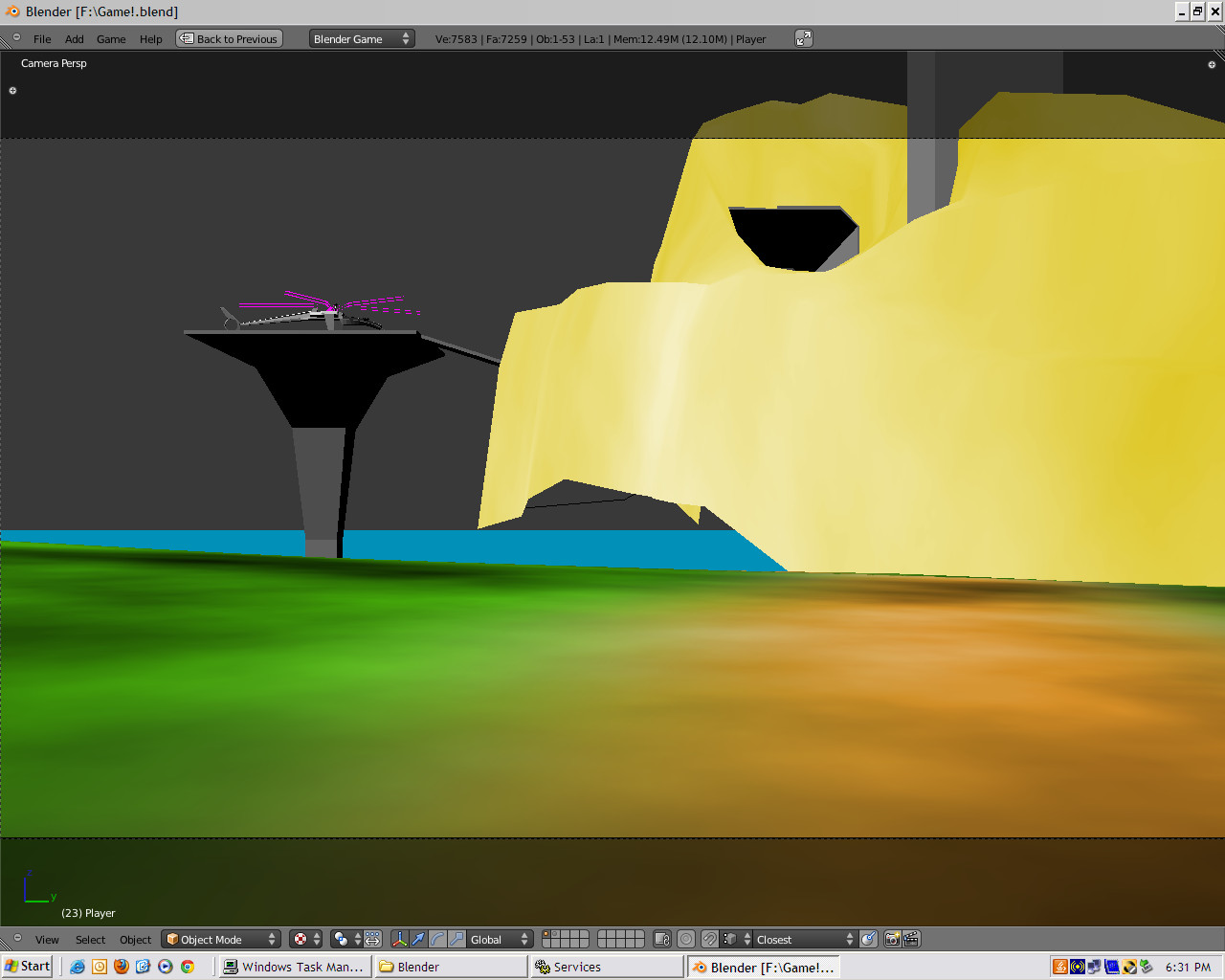Enable the translate manipulator arrow
This screenshot has width=1225, height=980.
[418, 940]
